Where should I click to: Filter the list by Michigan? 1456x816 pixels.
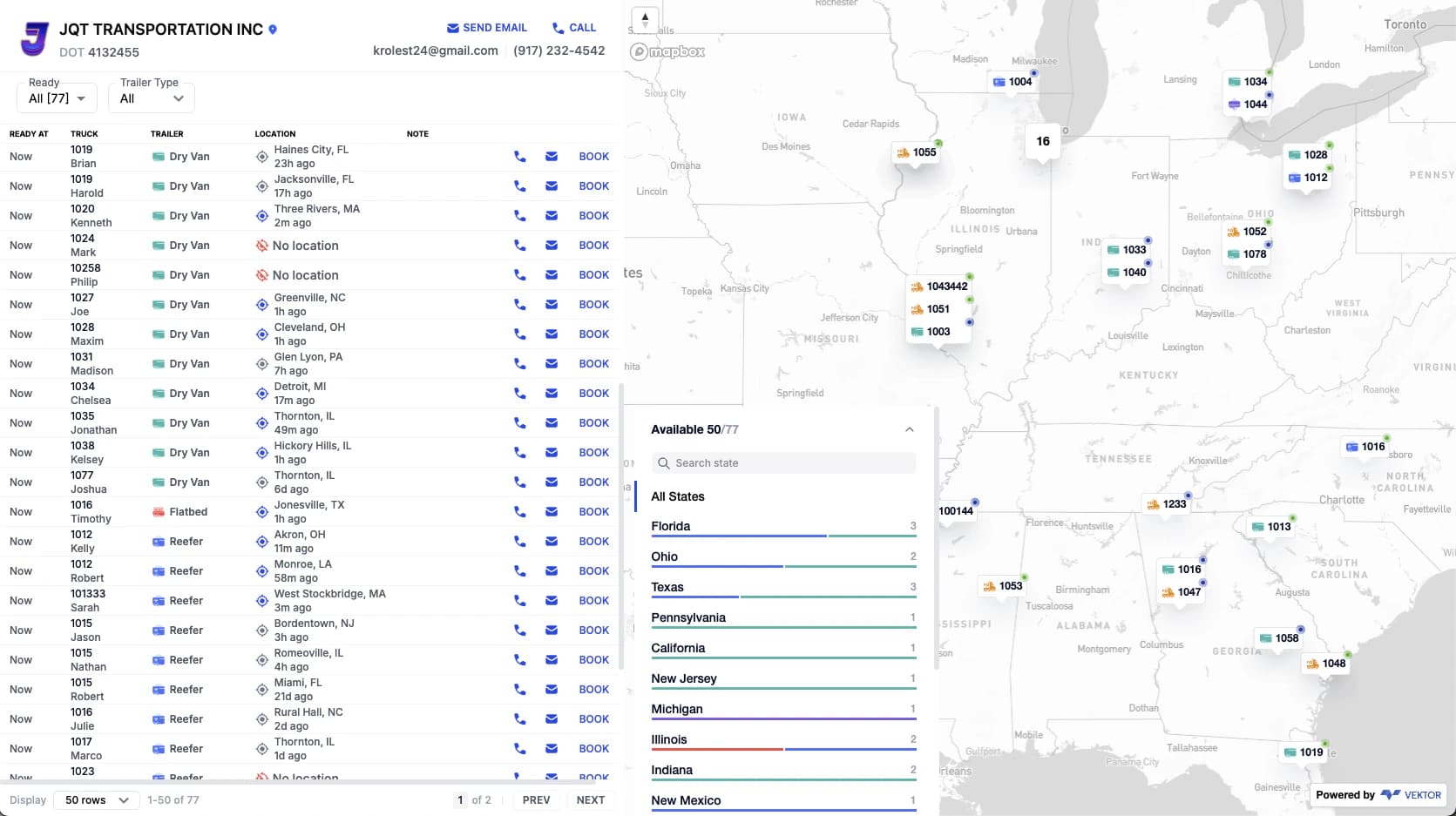tap(783, 710)
